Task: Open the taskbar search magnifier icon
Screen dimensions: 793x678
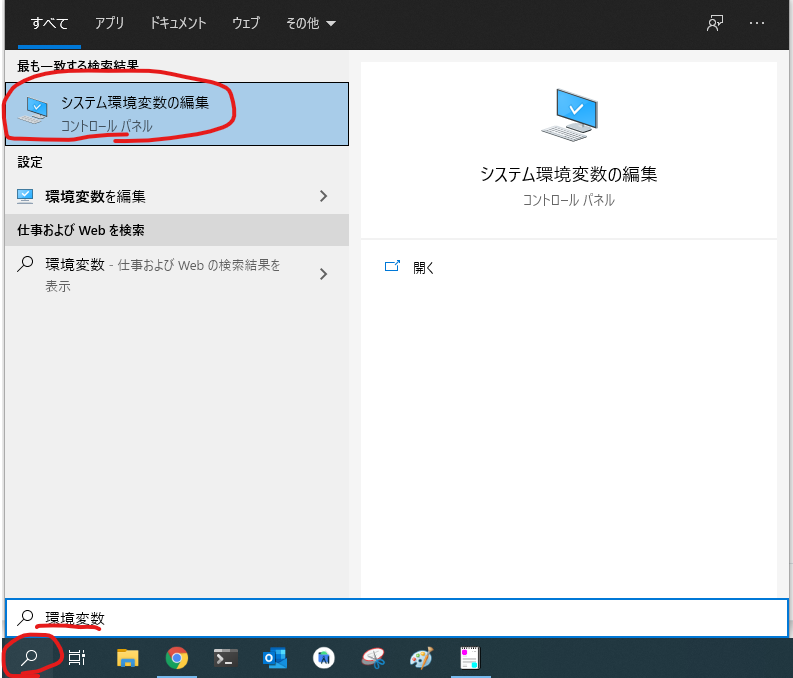Action: click(x=29, y=657)
